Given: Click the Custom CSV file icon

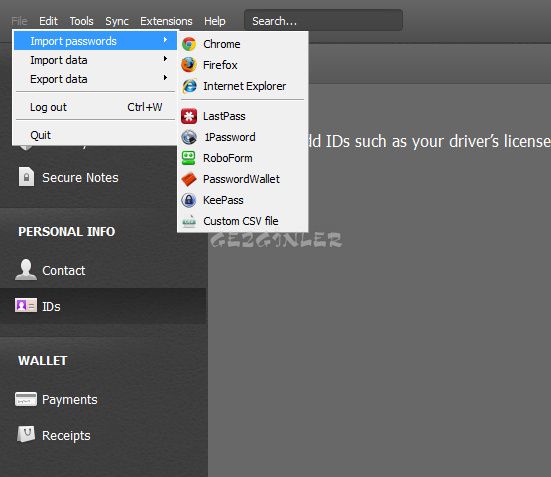Looking at the screenshot, I should pos(189,221).
